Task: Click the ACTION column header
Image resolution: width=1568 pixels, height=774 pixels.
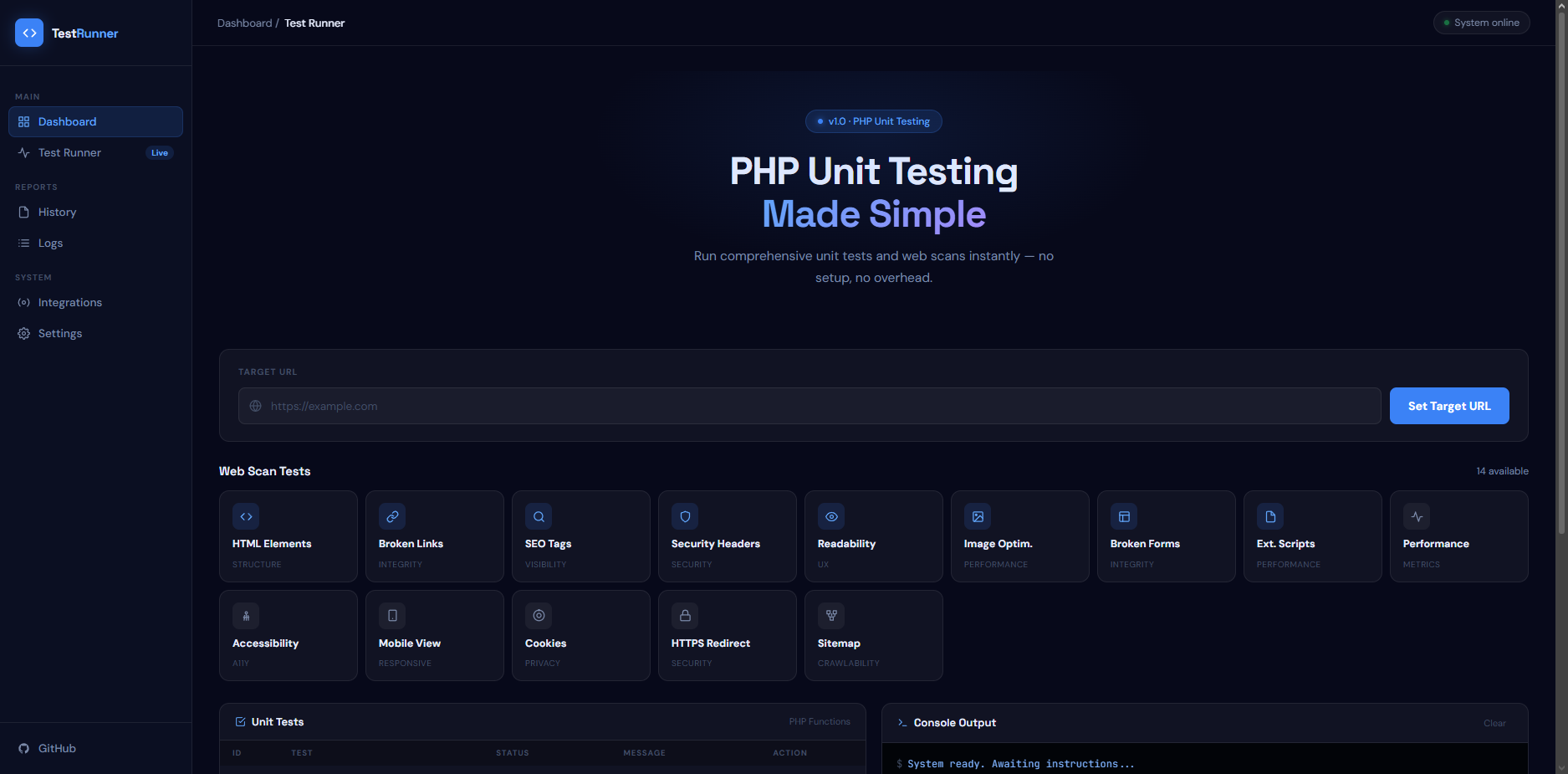Action: 790,753
